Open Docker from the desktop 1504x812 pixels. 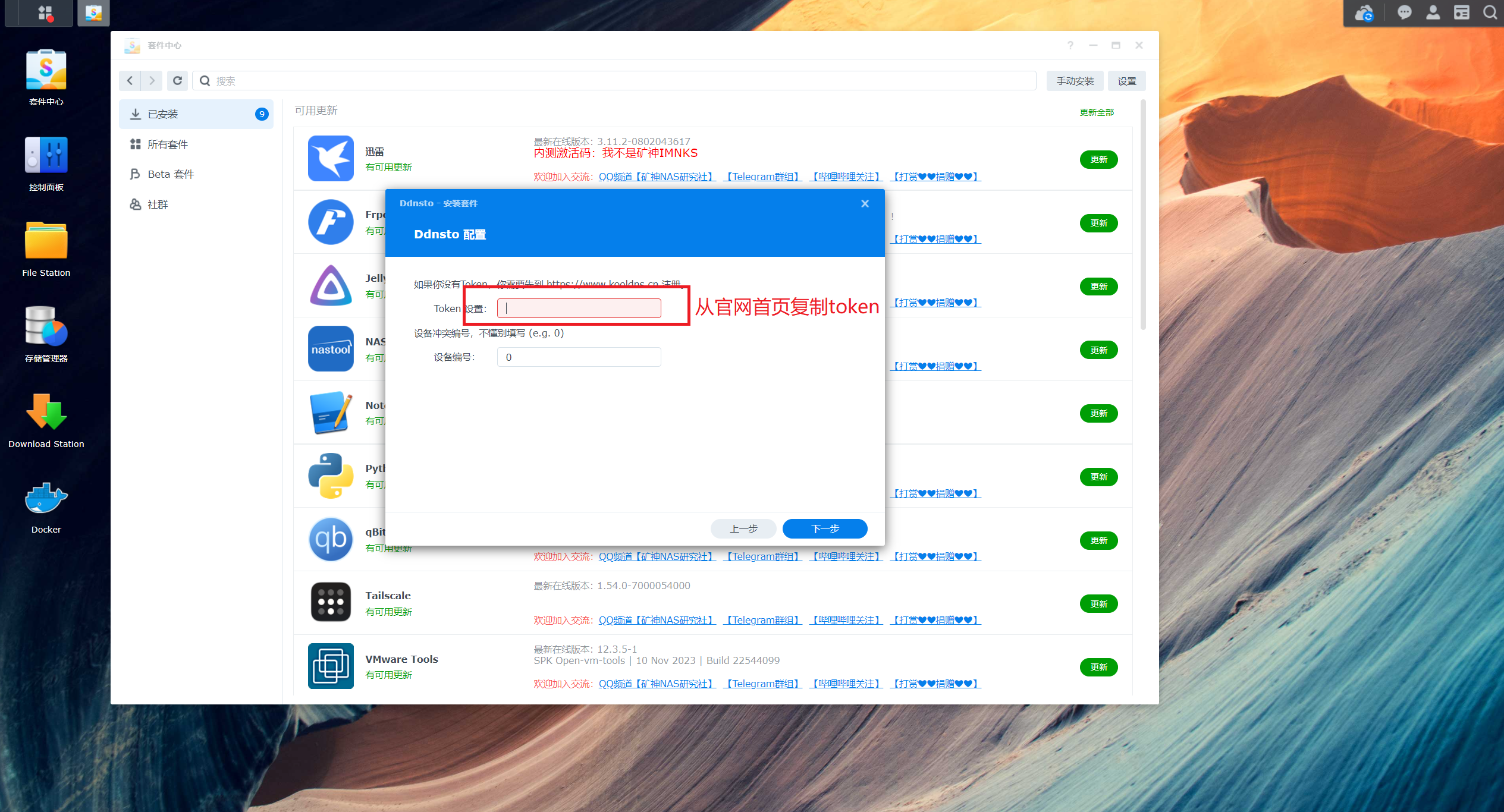click(x=46, y=498)
